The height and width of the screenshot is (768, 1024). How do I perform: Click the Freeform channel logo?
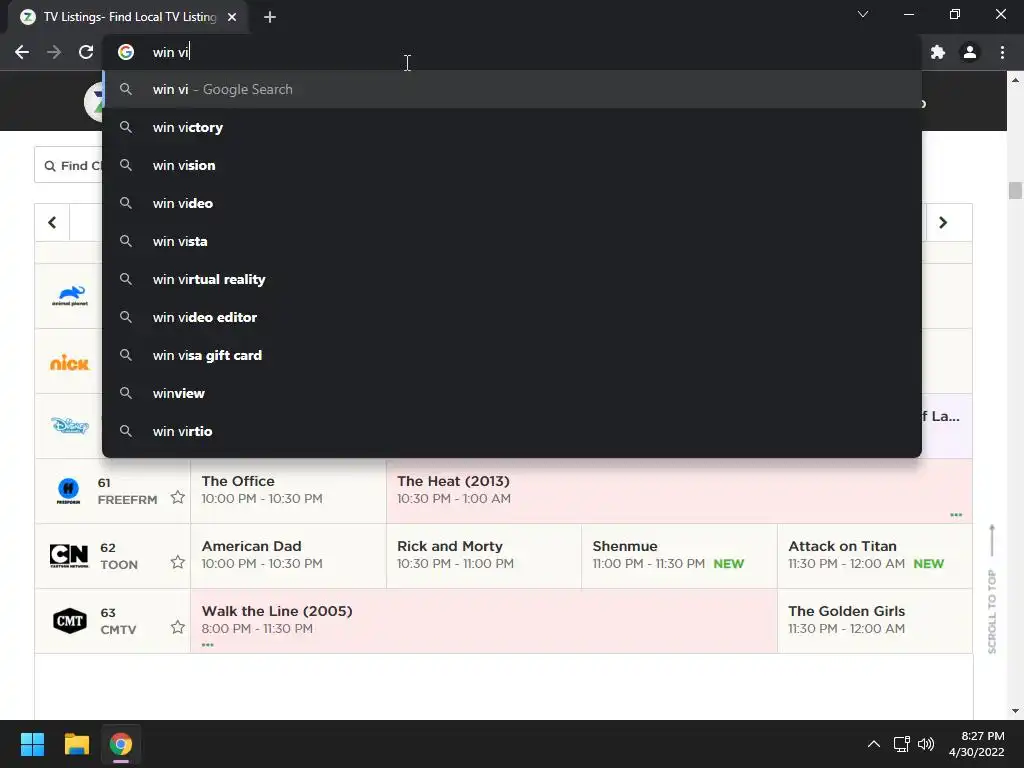tap(69, 490)
